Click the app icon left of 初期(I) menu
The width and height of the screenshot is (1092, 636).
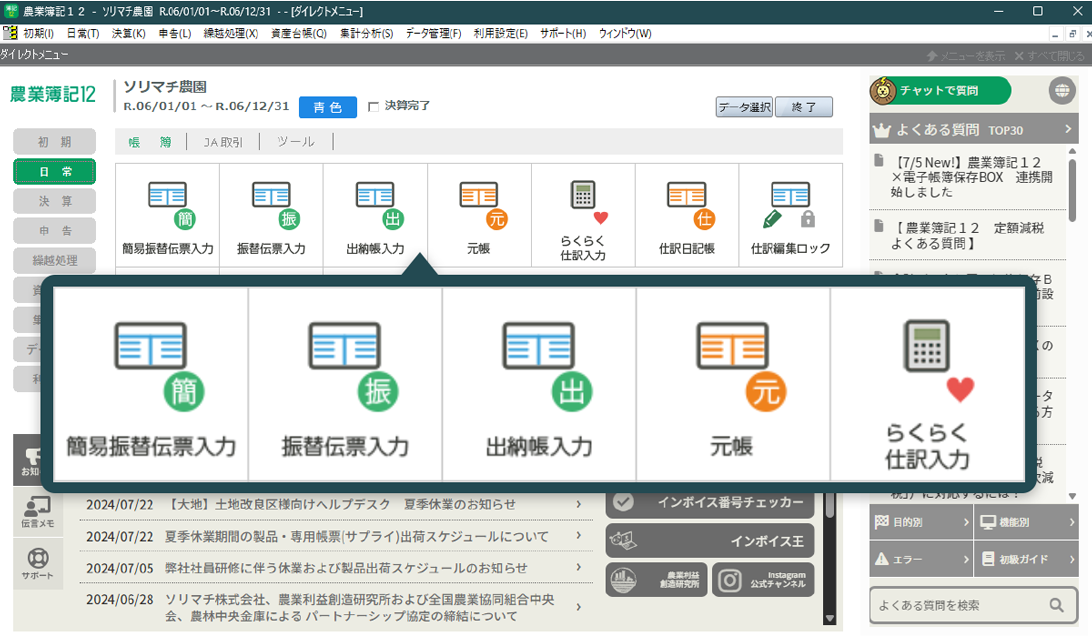coord(10,33)
